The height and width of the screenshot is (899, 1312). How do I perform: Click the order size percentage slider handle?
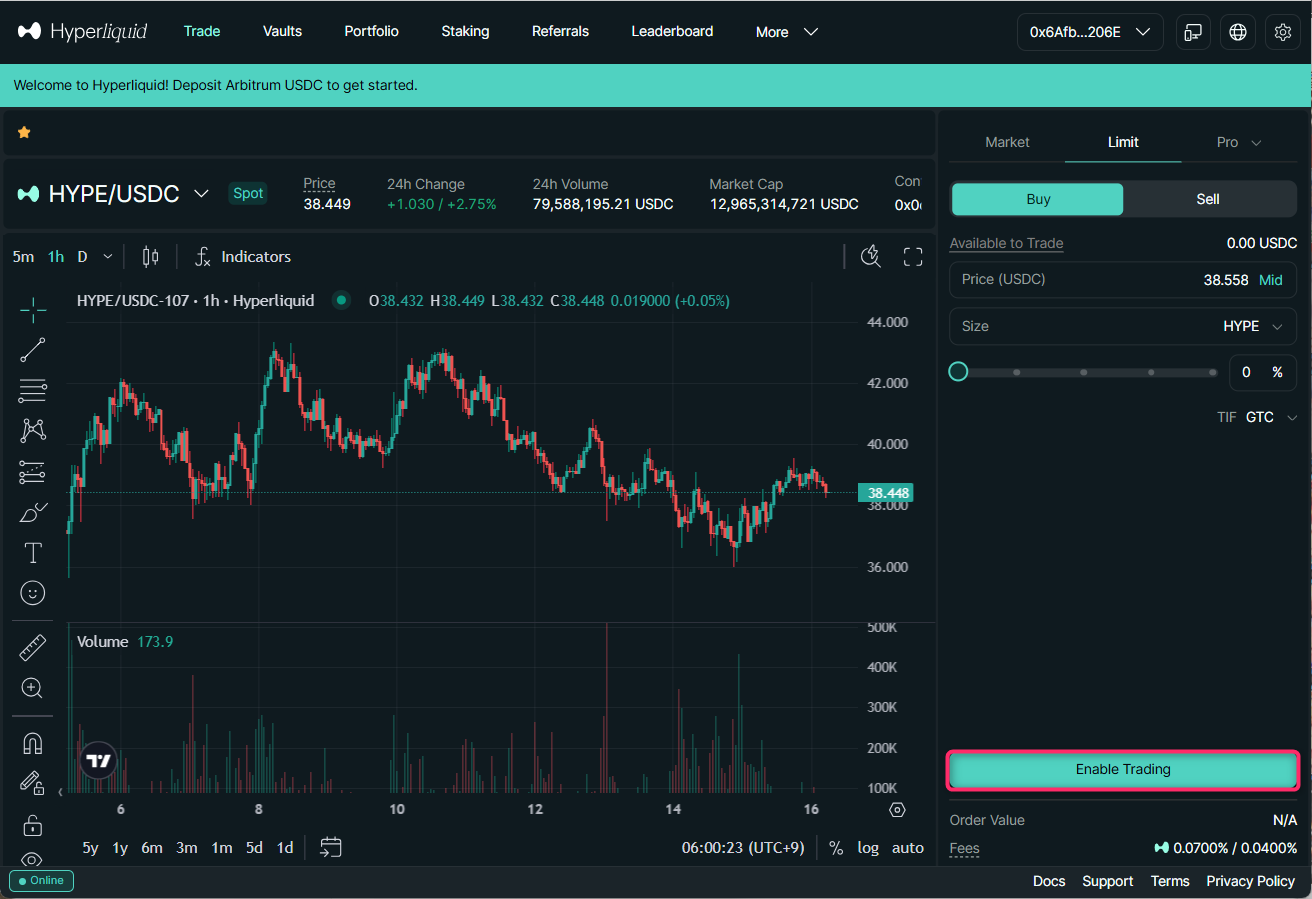[x=958, y=372]
